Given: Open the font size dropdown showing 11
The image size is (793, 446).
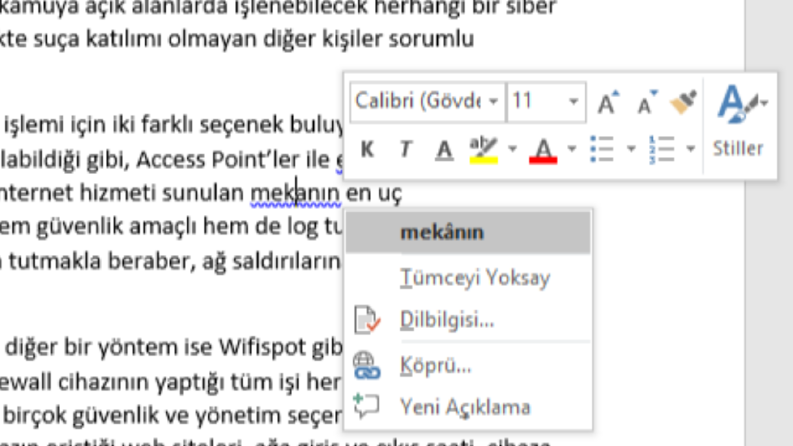Looking at the screenshot, I should (573, 102).
